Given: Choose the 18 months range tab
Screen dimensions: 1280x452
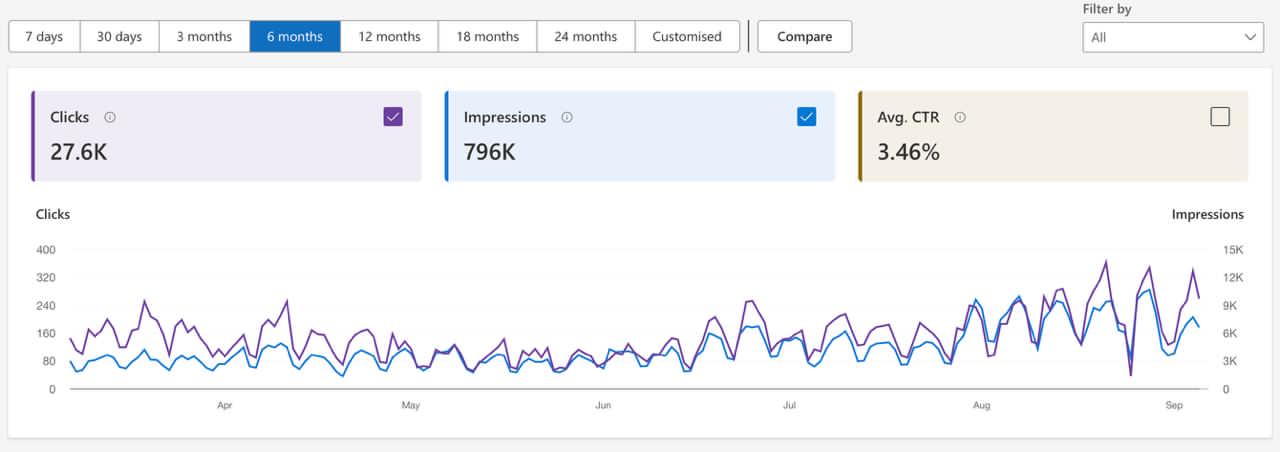Looking at the screenshot, I should click(488, 37).
